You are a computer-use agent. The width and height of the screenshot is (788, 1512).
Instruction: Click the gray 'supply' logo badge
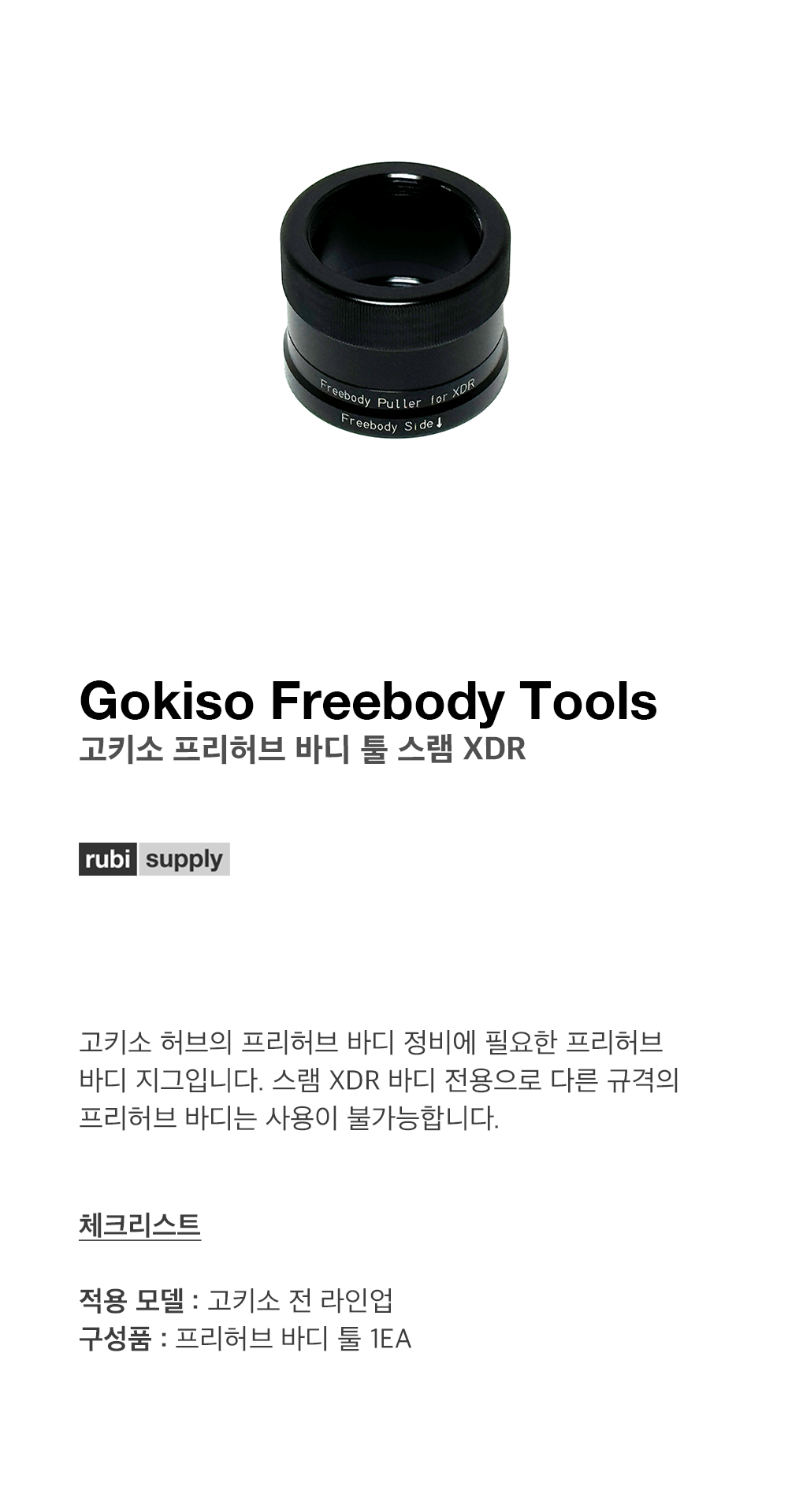pos(184,859)
